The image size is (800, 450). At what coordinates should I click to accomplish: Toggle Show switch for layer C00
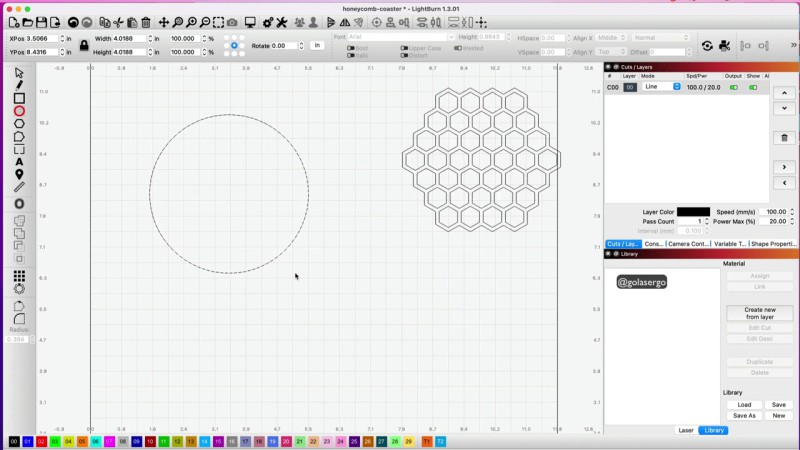point(753,87)
